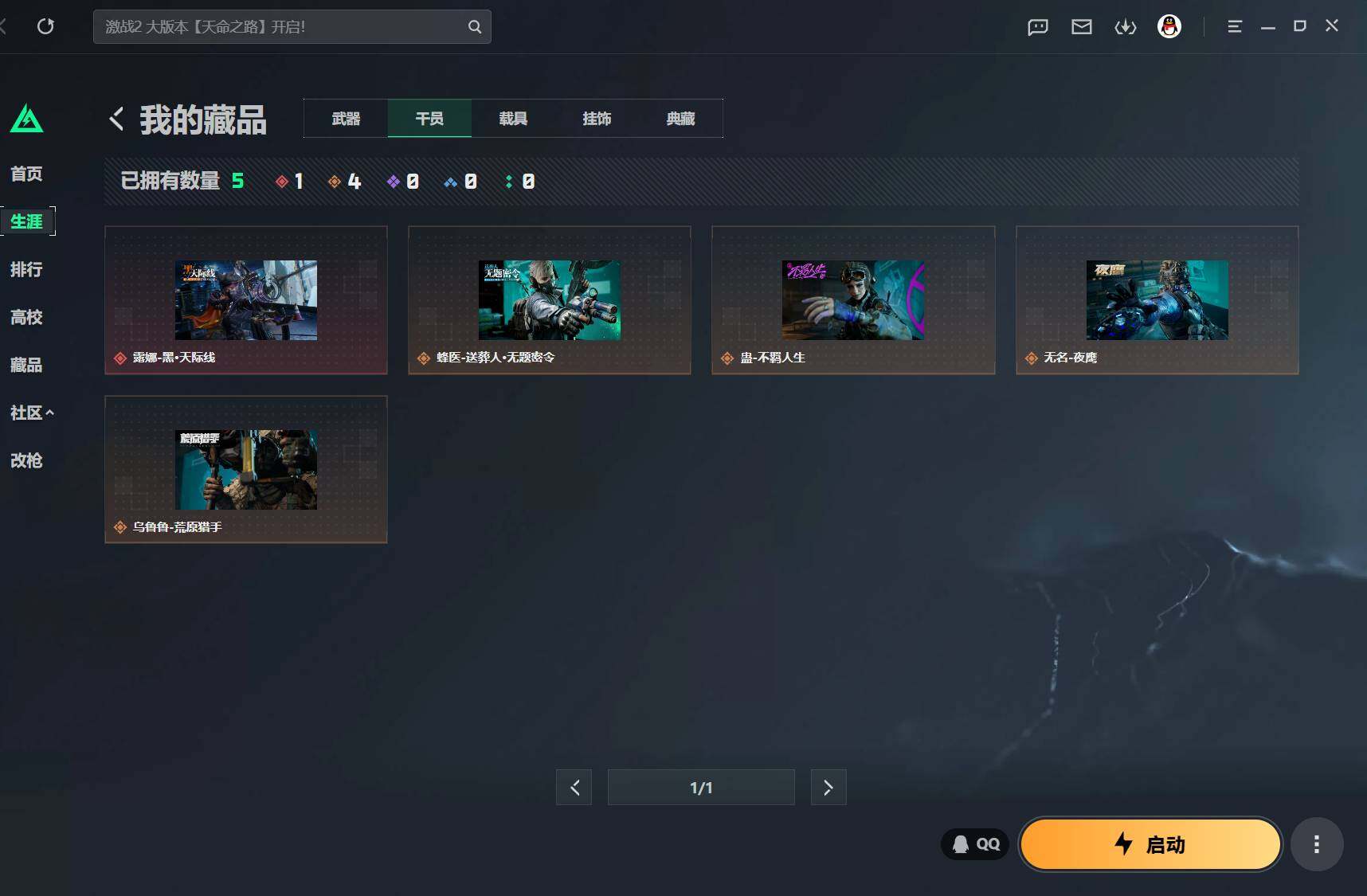Click the QQ login button
Screen dimensions: 1367x896
point(976,844)
